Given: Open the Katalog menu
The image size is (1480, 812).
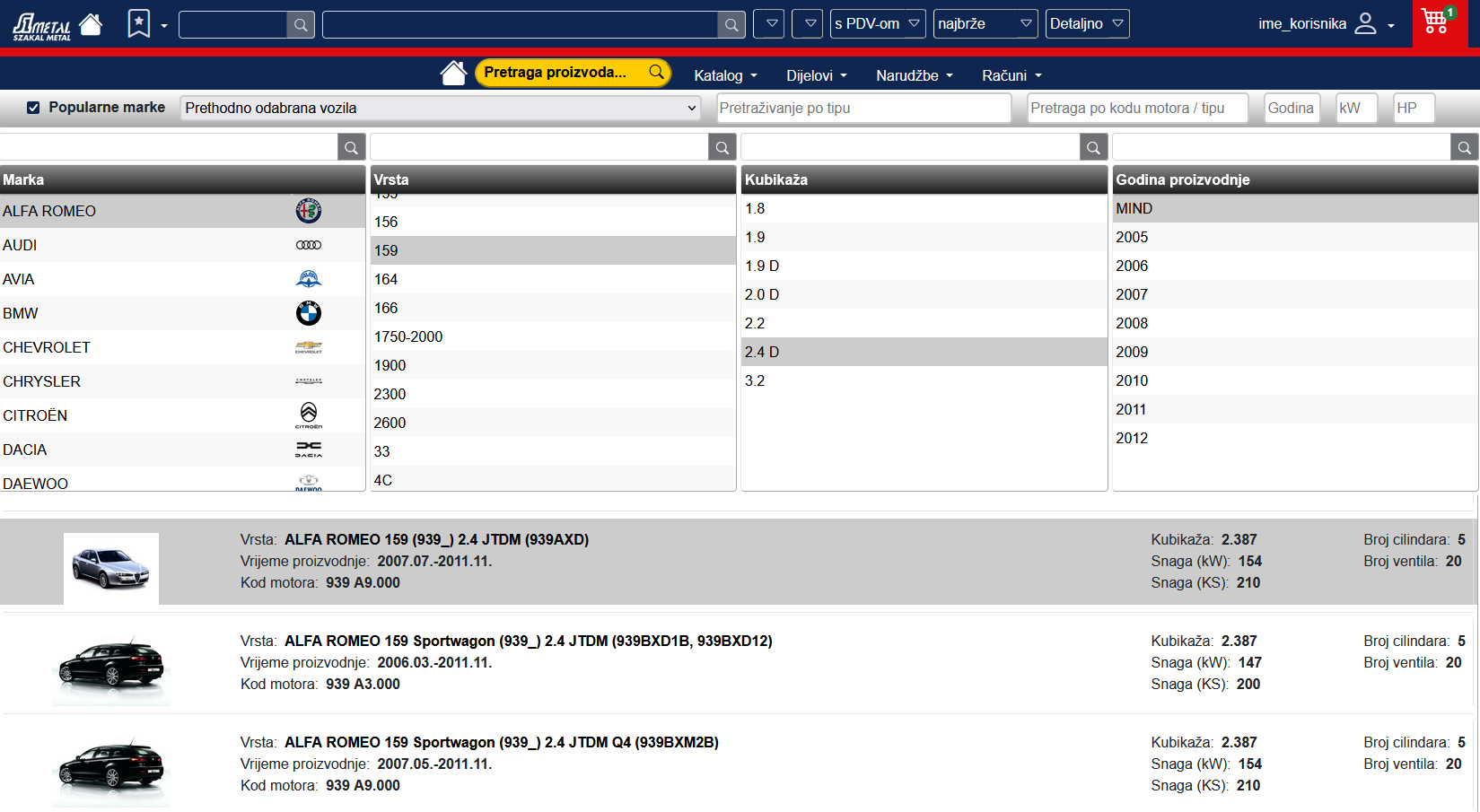Looking at the screenshot, I should [x=725, y=76].
